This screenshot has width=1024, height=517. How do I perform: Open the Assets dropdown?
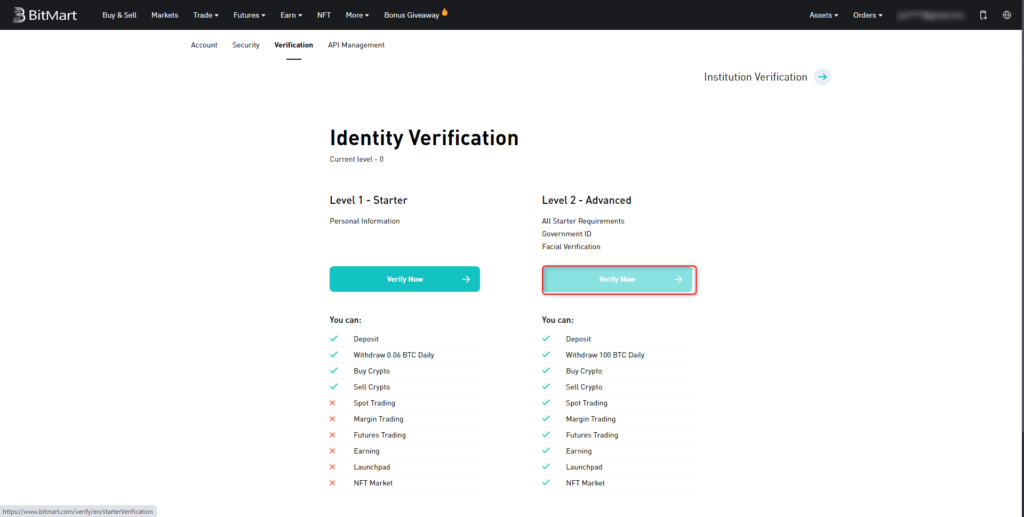(x=823, y=15)
